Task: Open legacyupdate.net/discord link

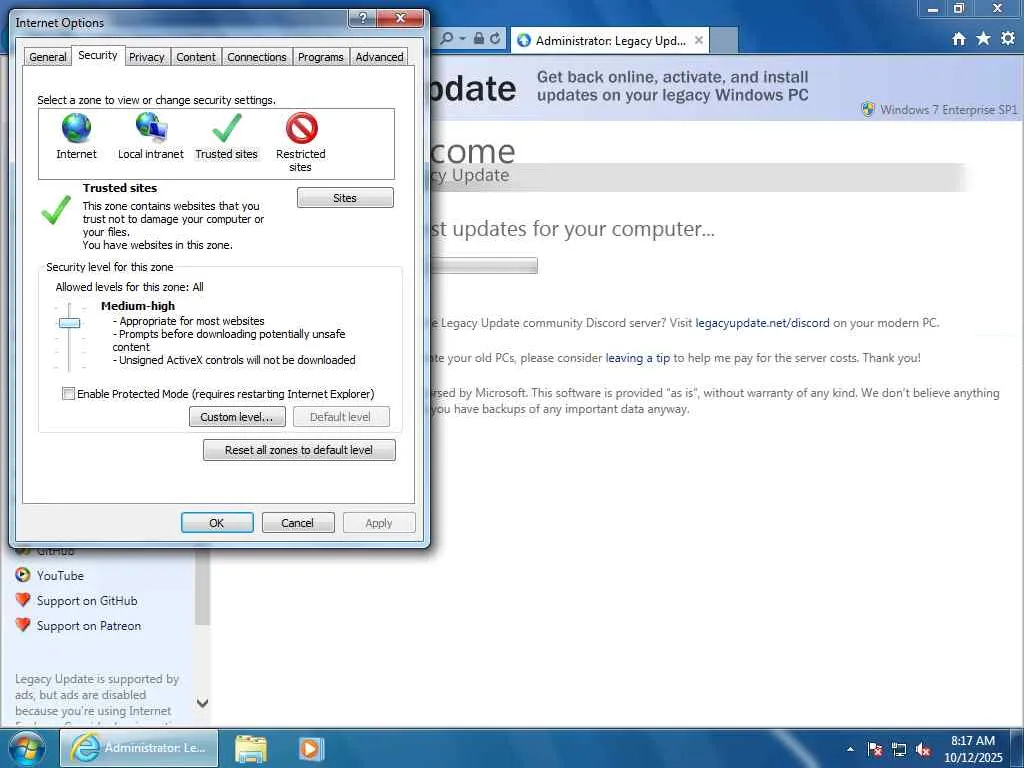Action: (x=762, y=323)
